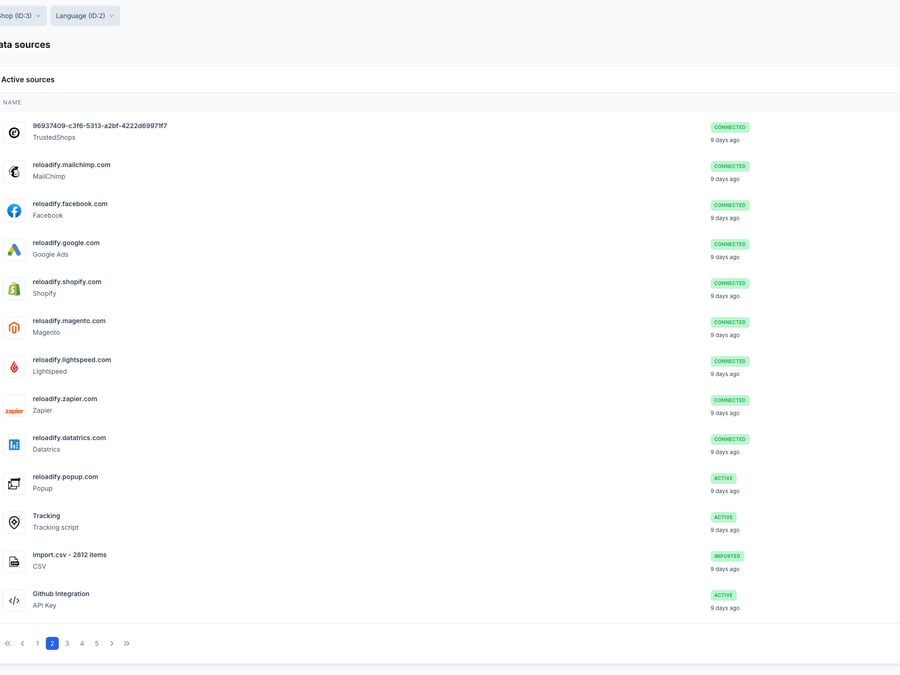Expand pagination to last page with double chevron
900x675 pixels.
point(126,643)
